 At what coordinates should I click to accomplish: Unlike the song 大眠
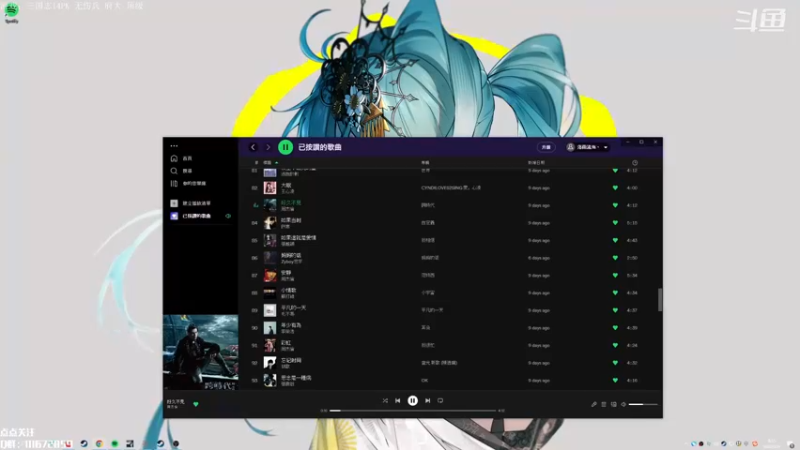pos(615,188)
